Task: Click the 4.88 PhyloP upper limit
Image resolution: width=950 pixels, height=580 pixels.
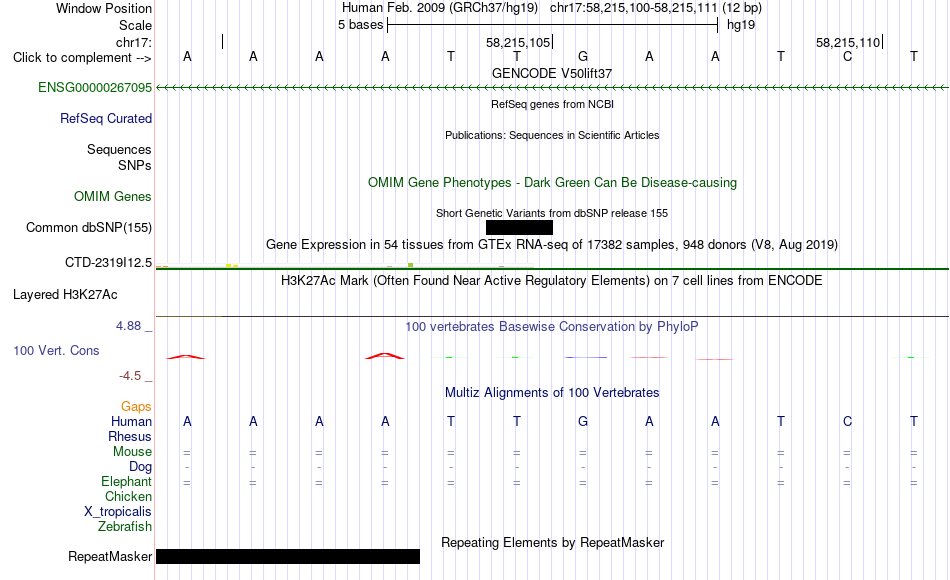Action: 128,326
